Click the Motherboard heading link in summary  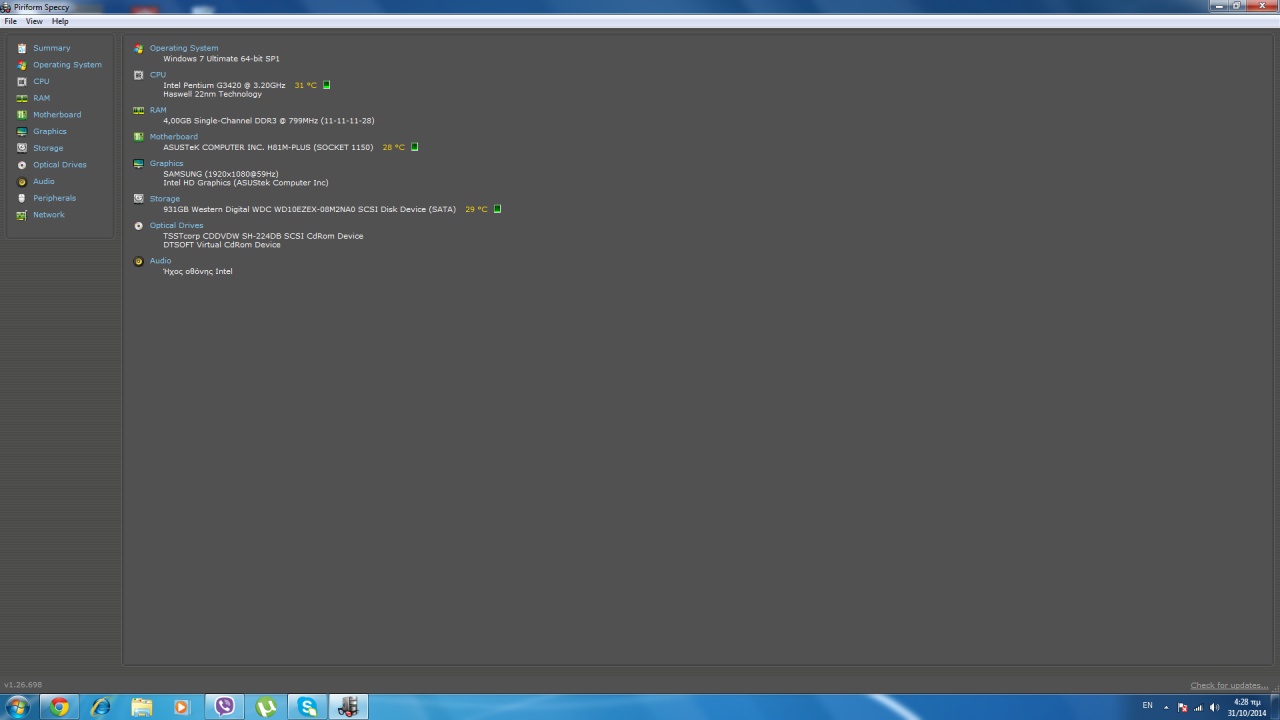174,137
